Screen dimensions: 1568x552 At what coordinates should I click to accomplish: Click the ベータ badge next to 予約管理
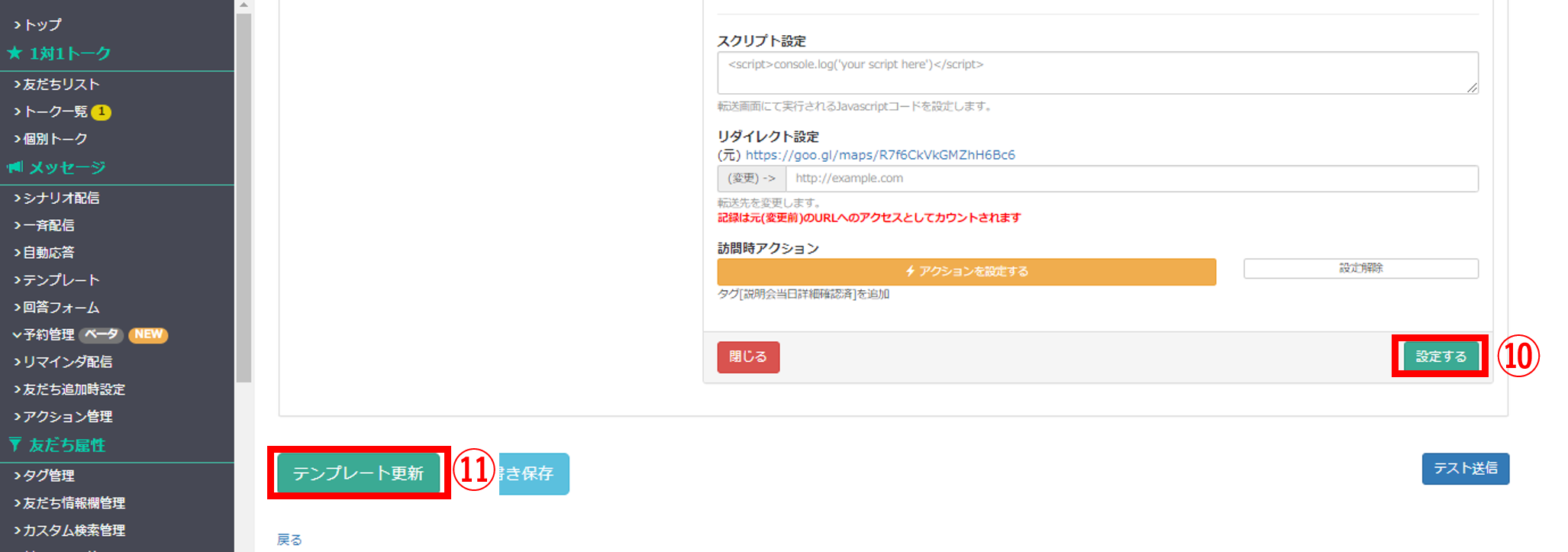(x=102, y=334)
